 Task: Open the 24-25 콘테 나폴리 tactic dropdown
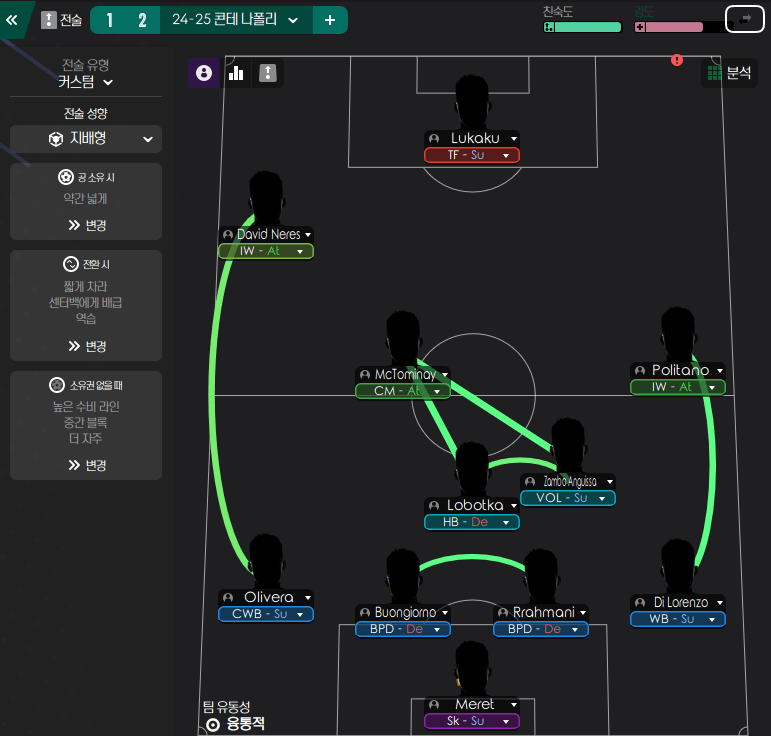[x=236, y=20]
